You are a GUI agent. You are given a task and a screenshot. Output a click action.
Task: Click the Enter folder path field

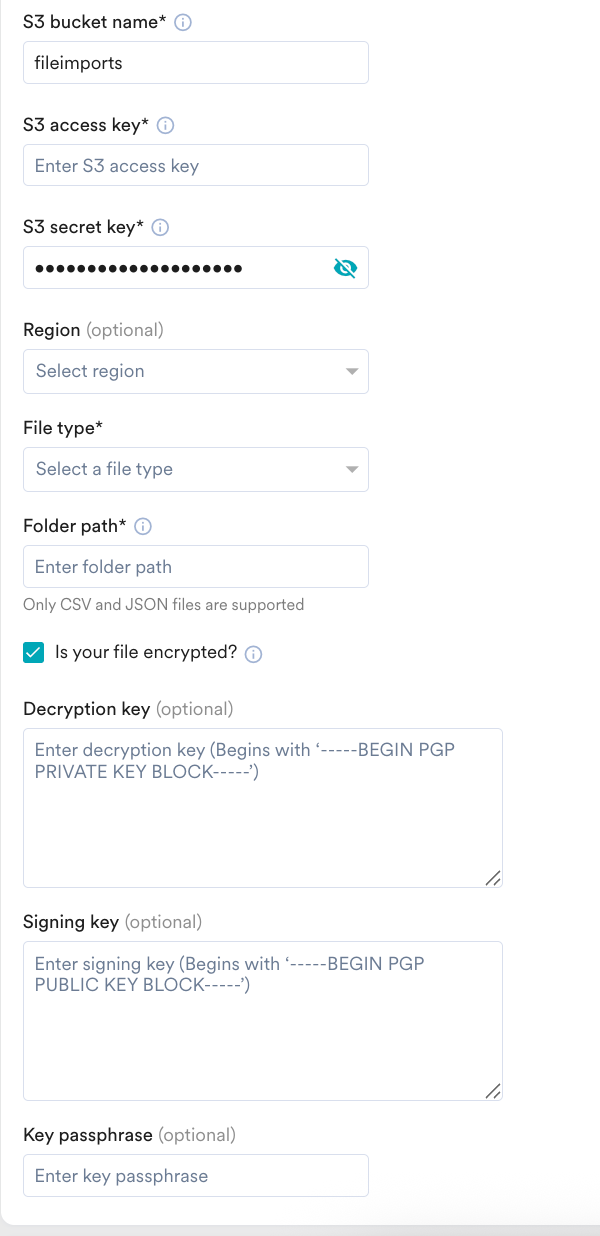coord(195,567)
